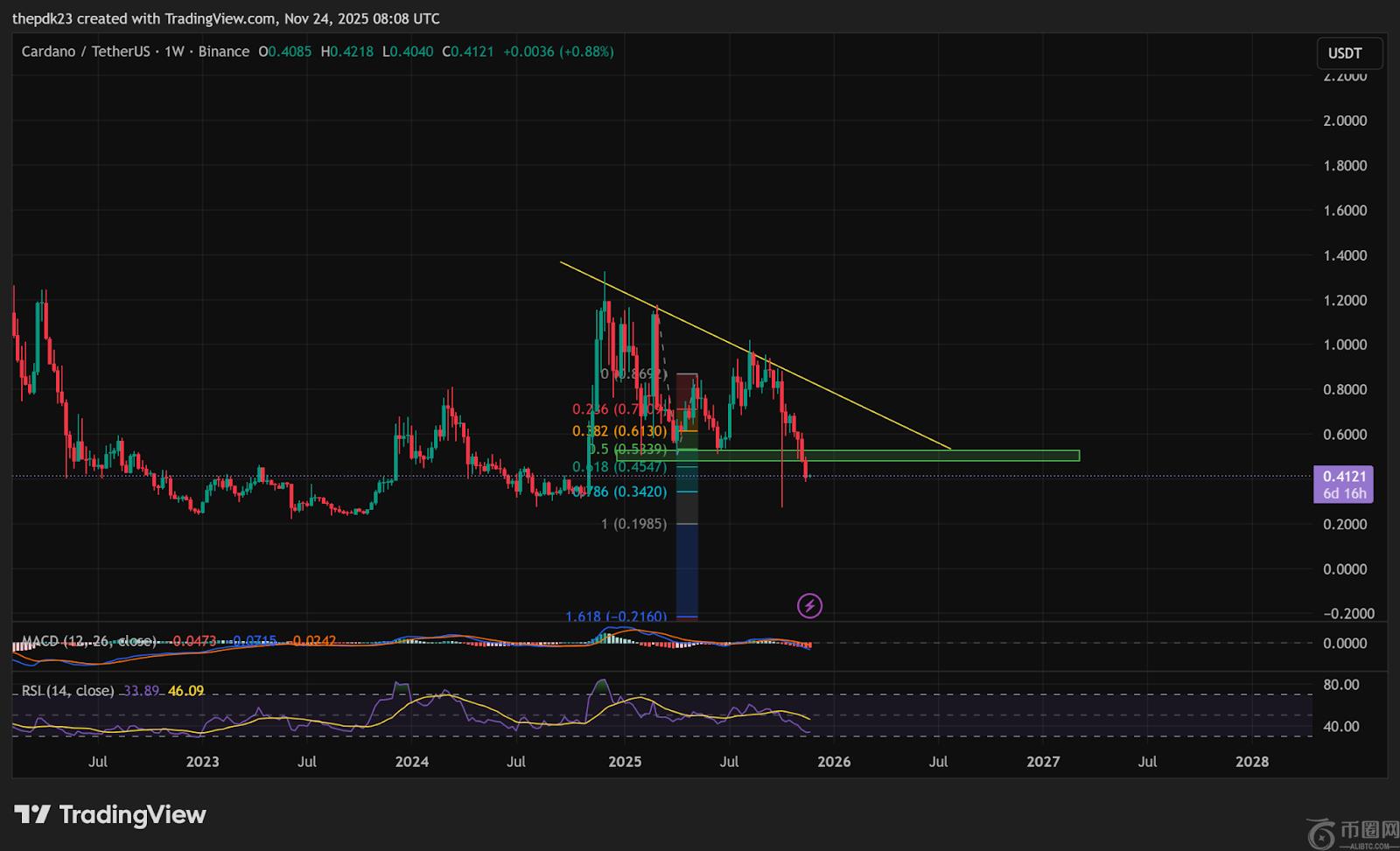The height and width of the screenshot is (851, 1400).
Task: Click the purple lightning bolt event icon
Action: [x=809, y=605]
